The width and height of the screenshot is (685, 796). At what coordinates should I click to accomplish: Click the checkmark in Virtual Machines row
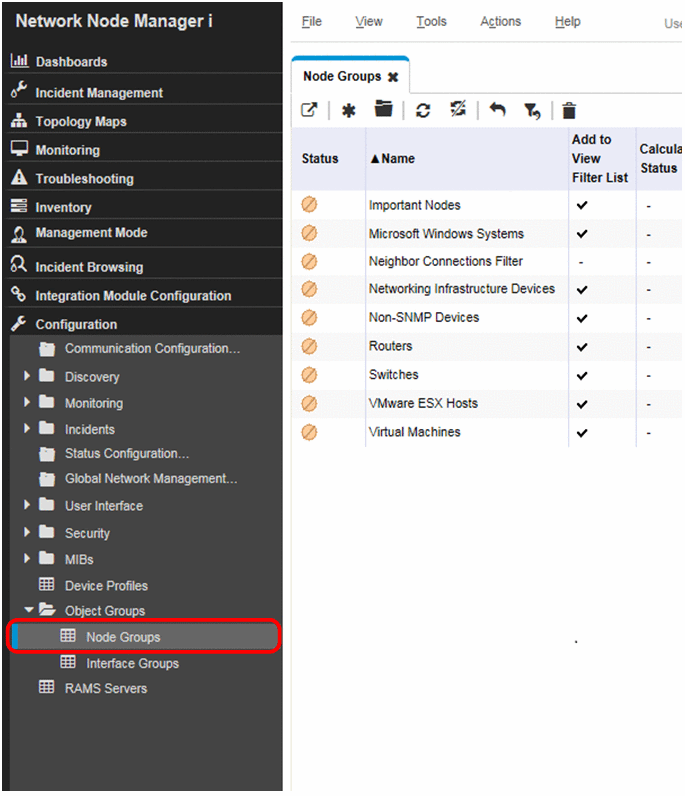tap(582, 432)
